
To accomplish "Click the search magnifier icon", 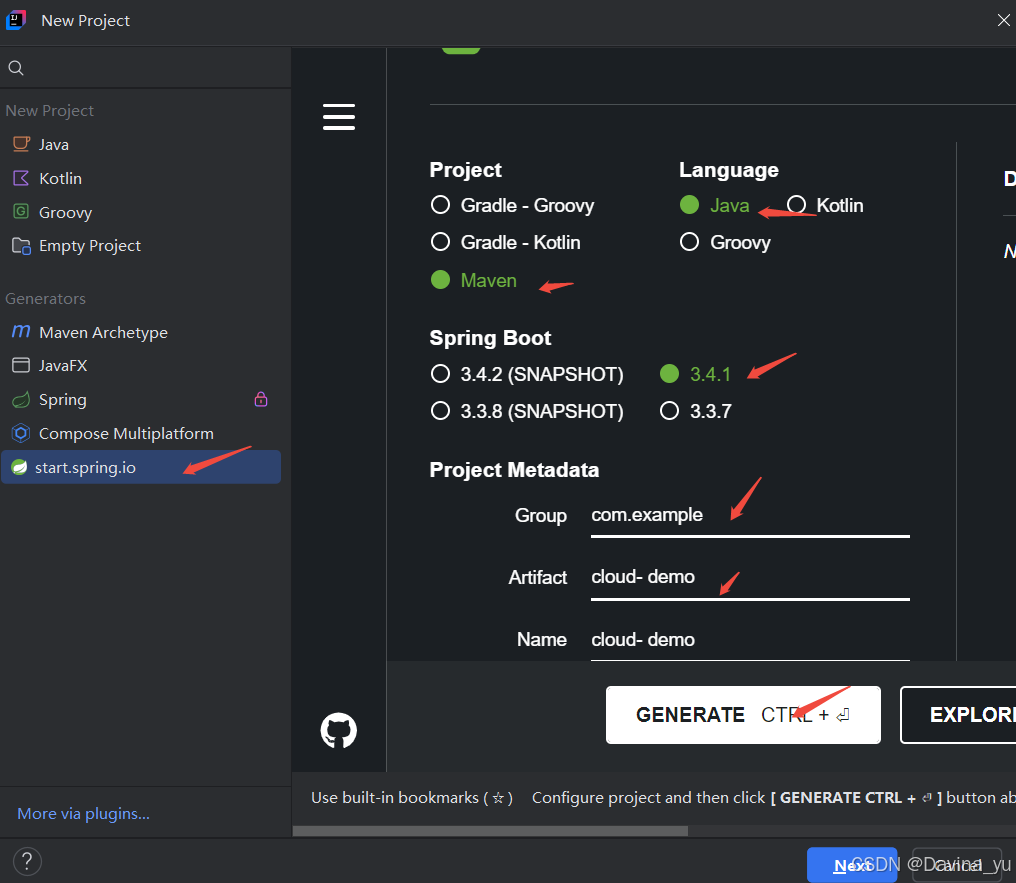I will pyautogui.click(x=16, y=67).
